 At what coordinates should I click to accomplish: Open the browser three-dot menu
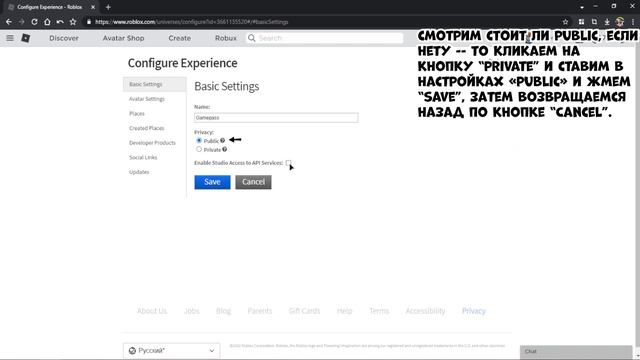pos(633,22)
